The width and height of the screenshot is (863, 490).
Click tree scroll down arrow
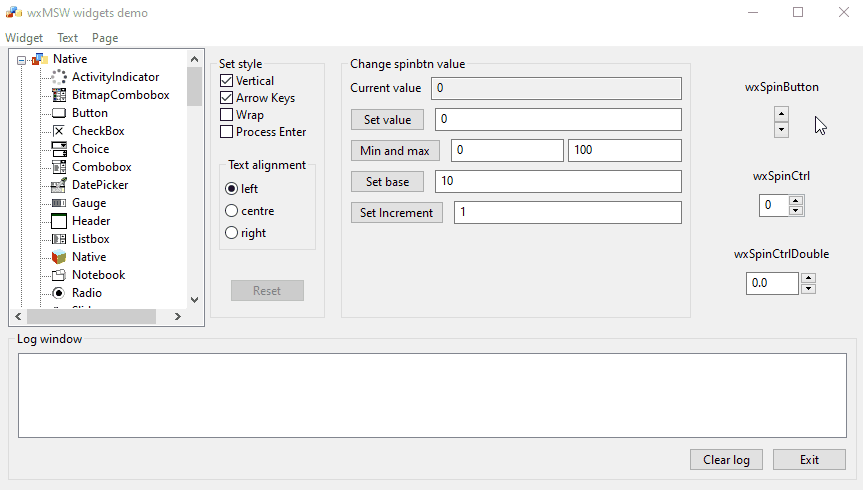[194, 300]
